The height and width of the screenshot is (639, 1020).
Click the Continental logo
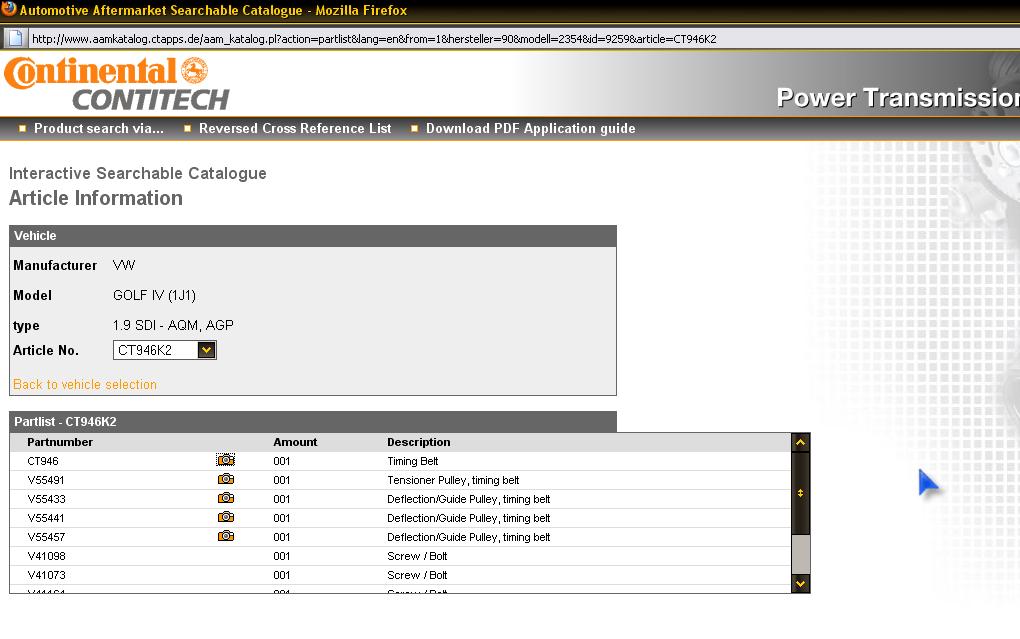[107, 72]
